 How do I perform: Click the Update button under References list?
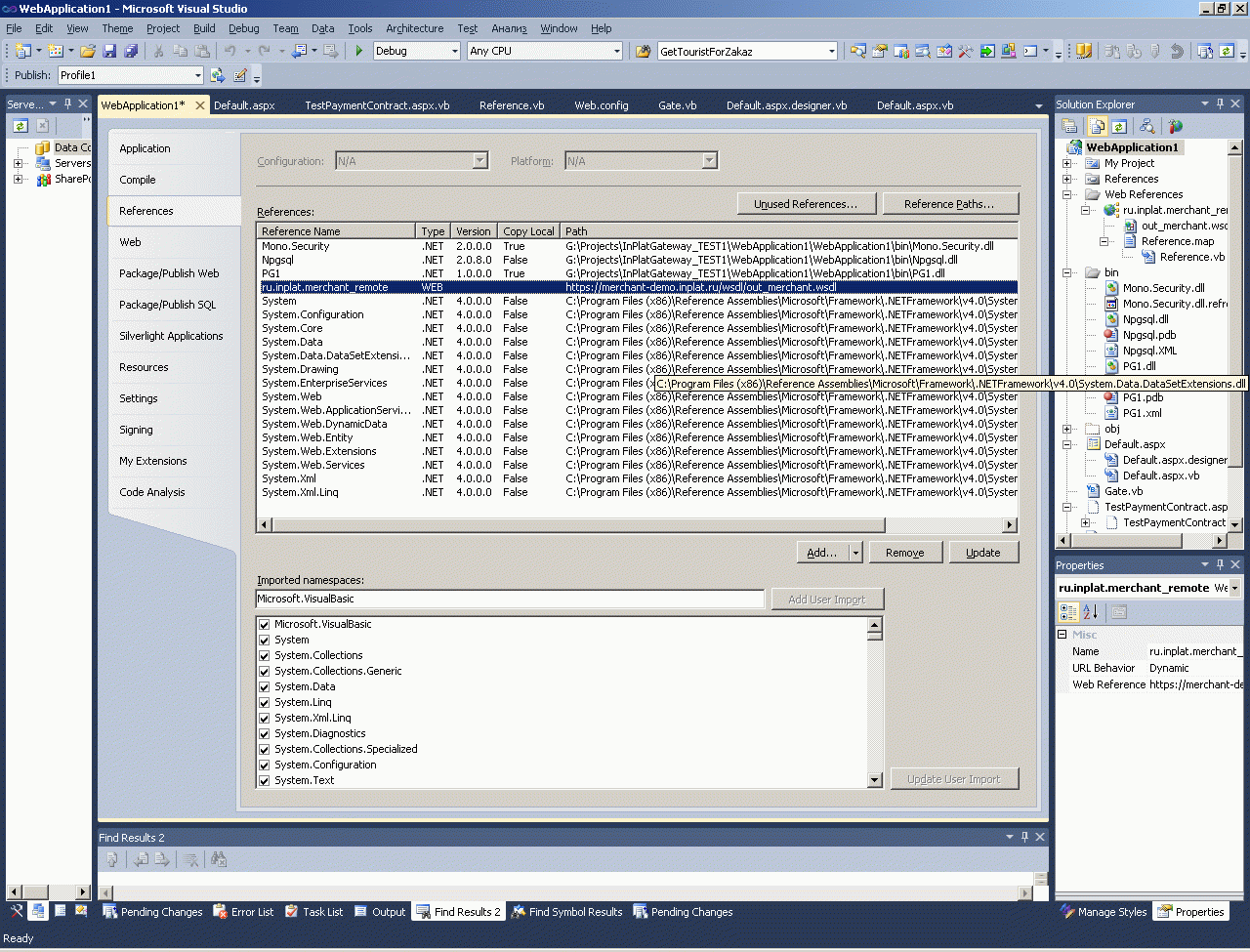point(982,553)
